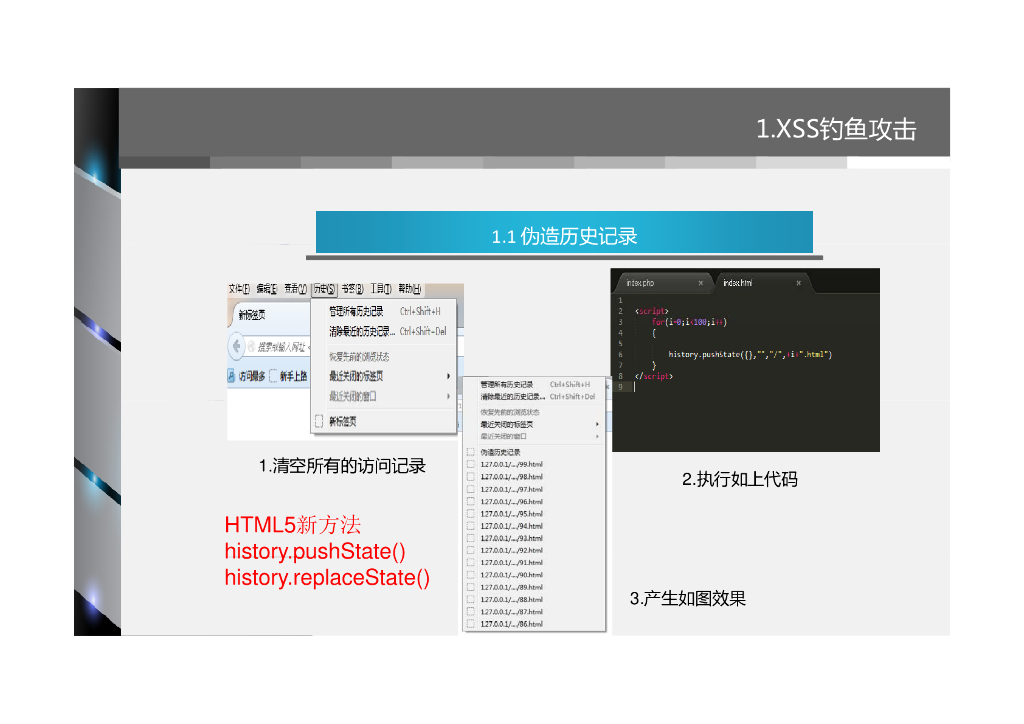Click the page icon beside 127.0.0.1/.../91.html
Screen dimensions: 1024x724
pos(470,563)
